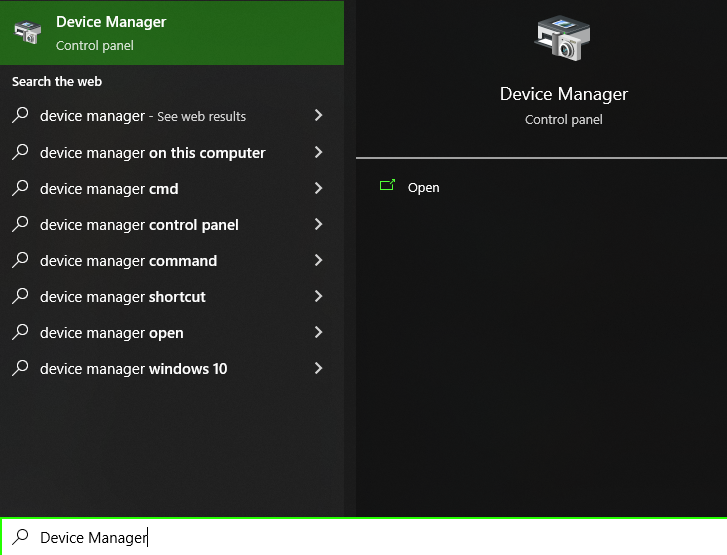Click the Open link in the preview pane
The height and width of the screenshot is (555, 727).
(x=423, y=188)
